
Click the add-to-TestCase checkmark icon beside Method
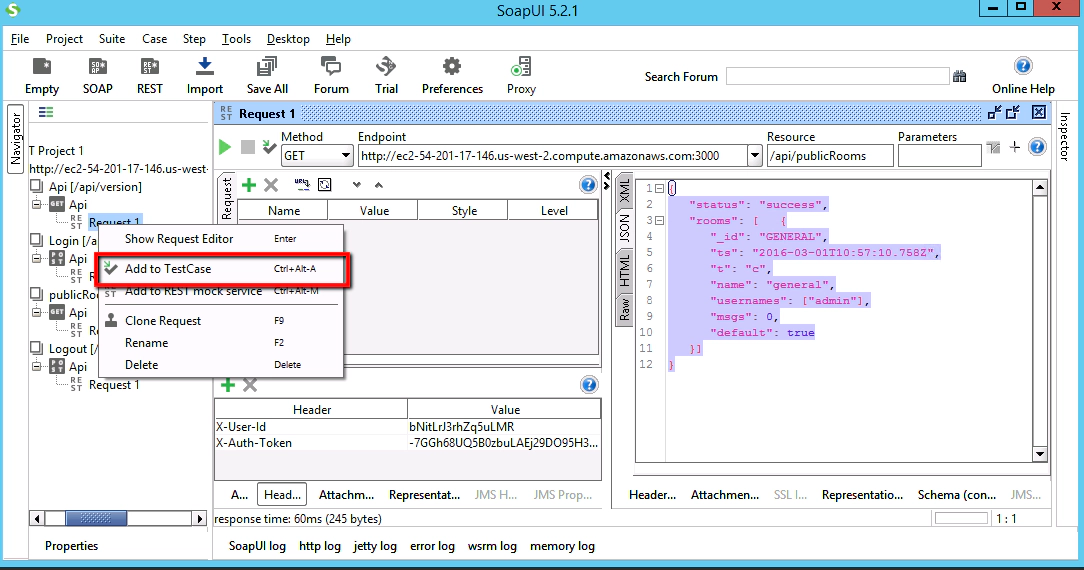click(269, 146)
